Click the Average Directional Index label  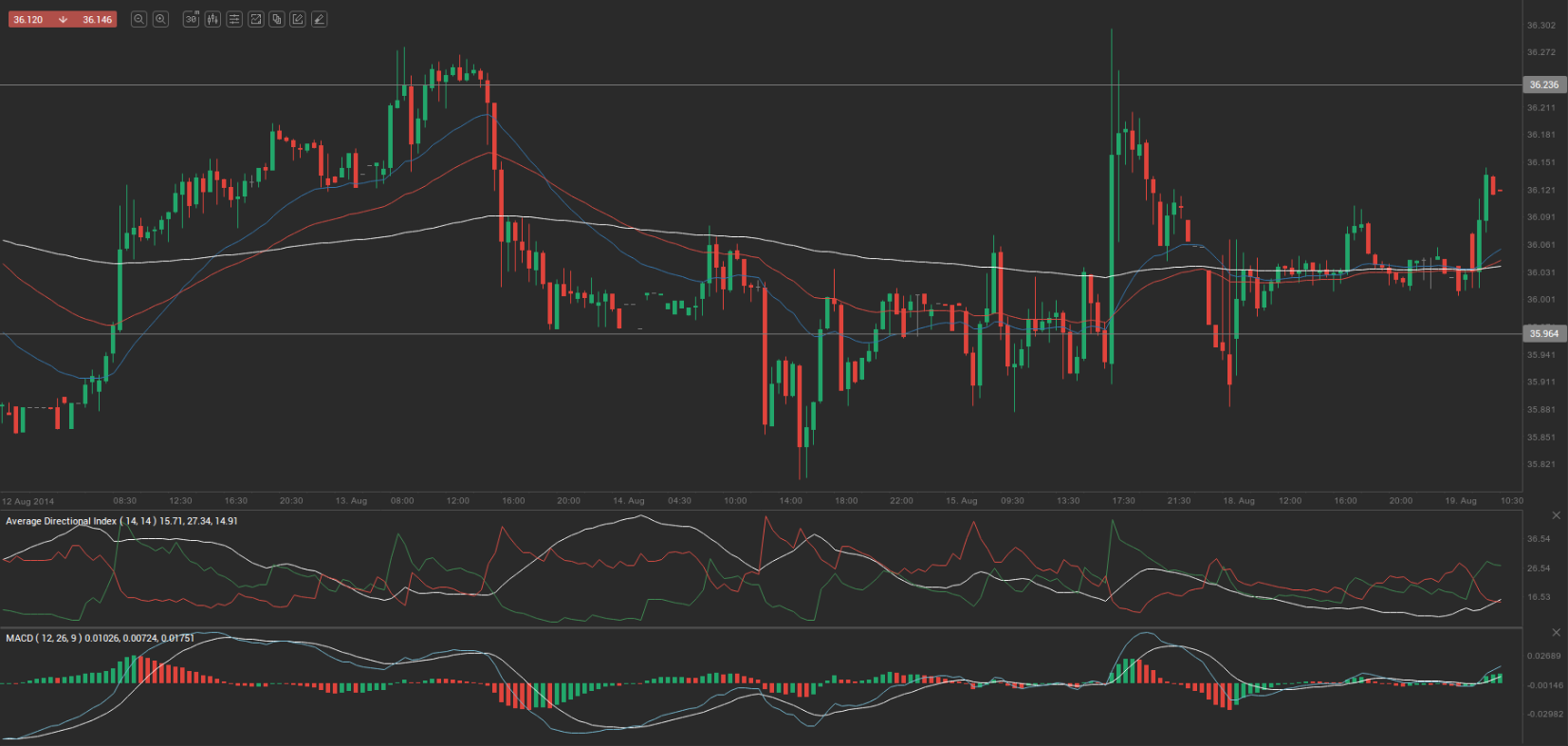[x=61, y=521]
